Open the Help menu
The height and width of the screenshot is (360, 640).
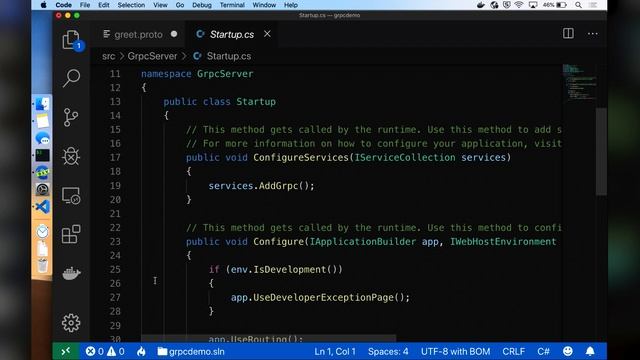(x=291, y=5)
